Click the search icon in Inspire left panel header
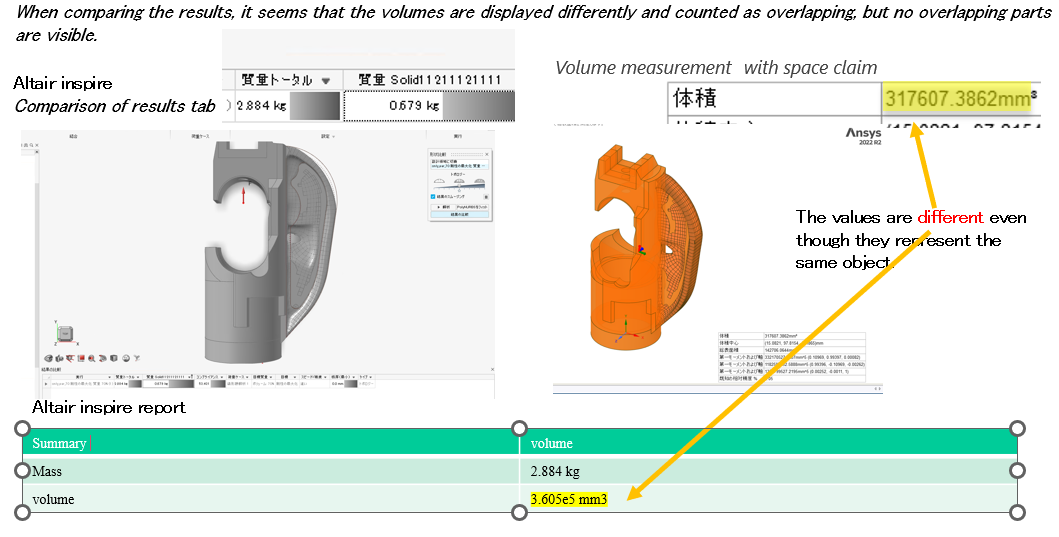This screenshot has height=537, width=1059. click(x=30, y=145)
